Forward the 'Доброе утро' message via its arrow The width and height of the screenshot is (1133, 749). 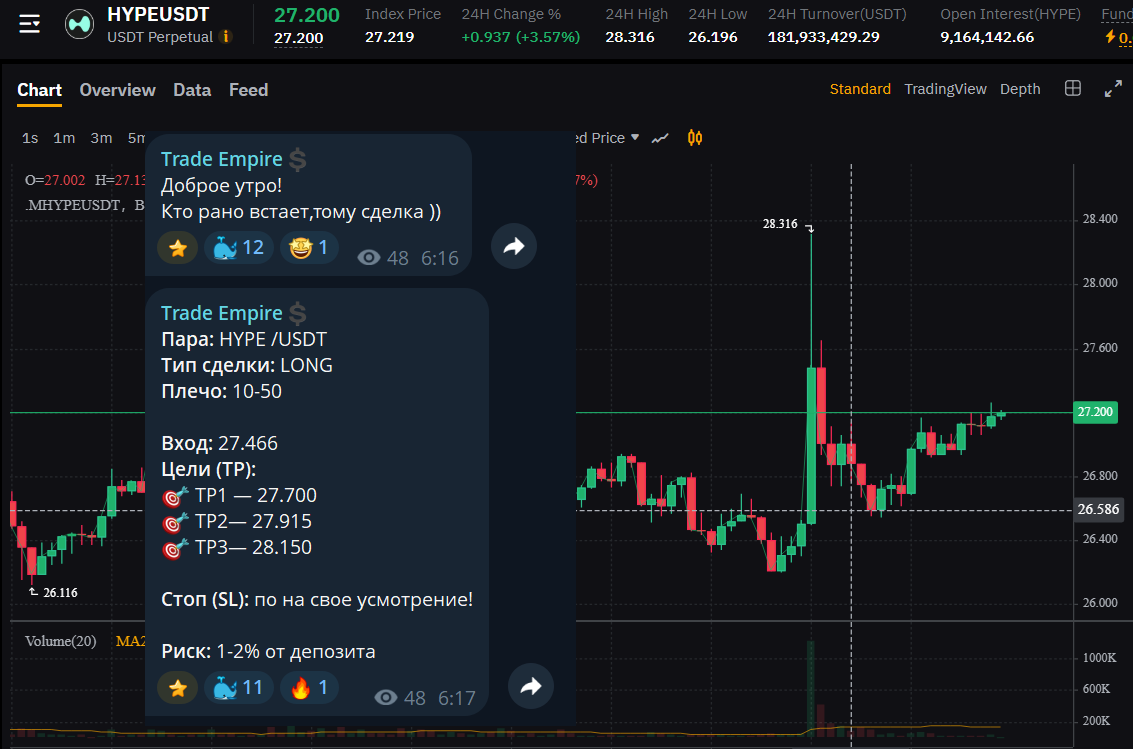coord(514,246)
